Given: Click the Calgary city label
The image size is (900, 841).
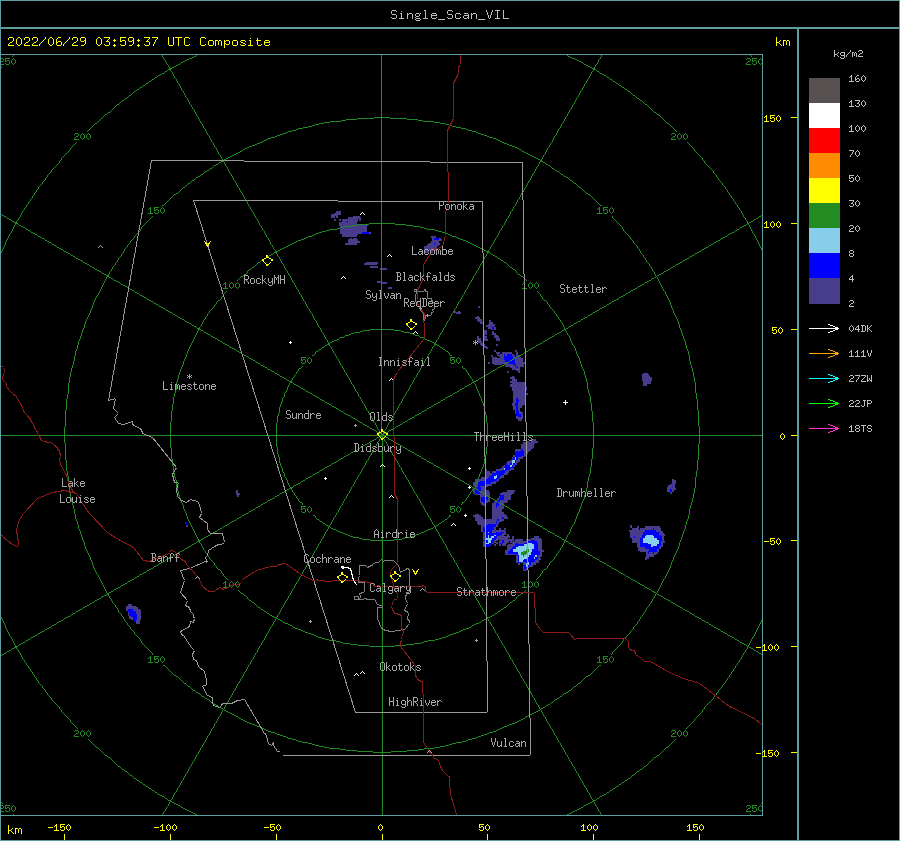Looking at the screenshot, I should 390,588.
